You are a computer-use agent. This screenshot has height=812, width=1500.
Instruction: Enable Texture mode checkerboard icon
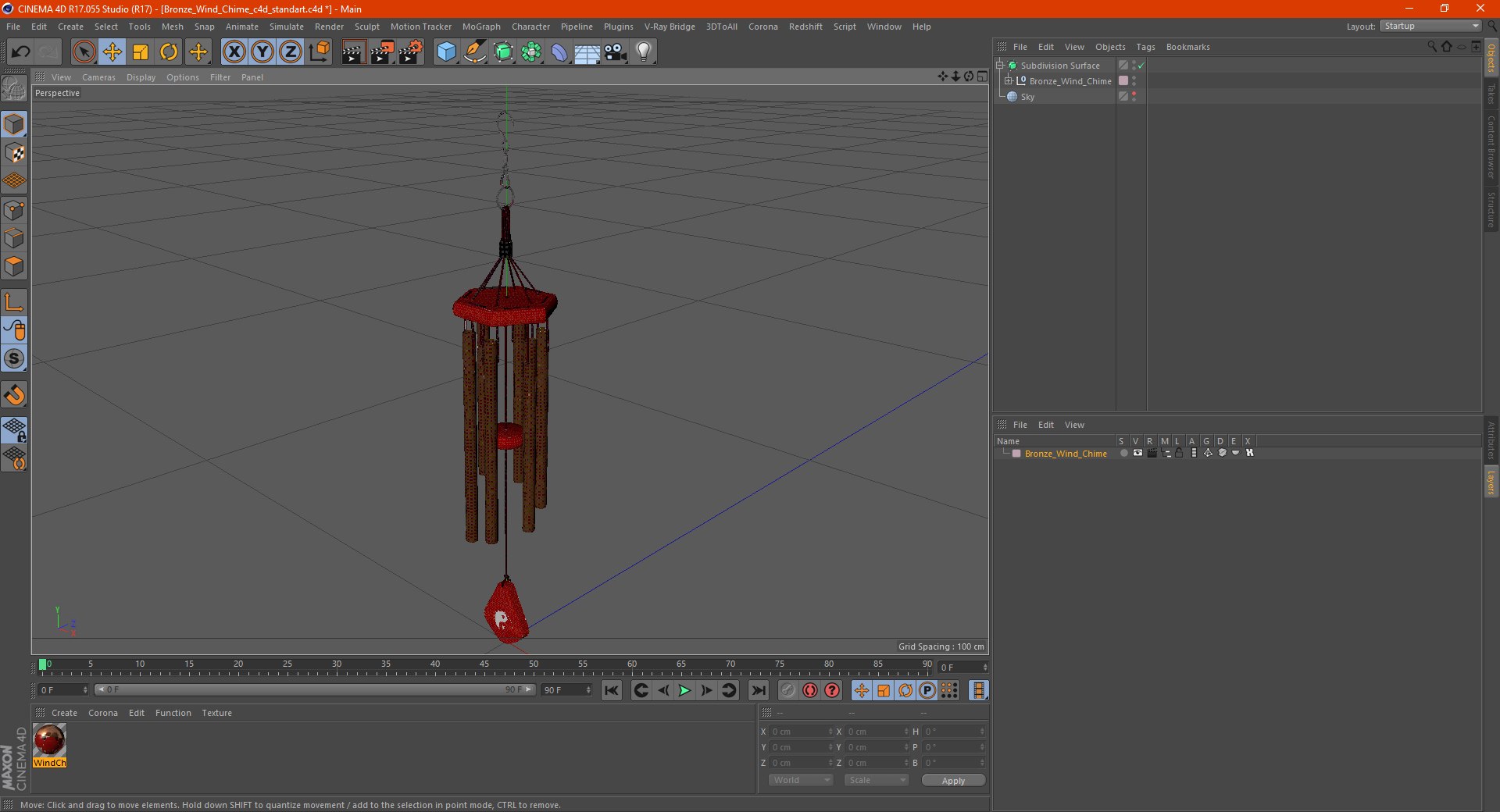click(x=14, y=153)
